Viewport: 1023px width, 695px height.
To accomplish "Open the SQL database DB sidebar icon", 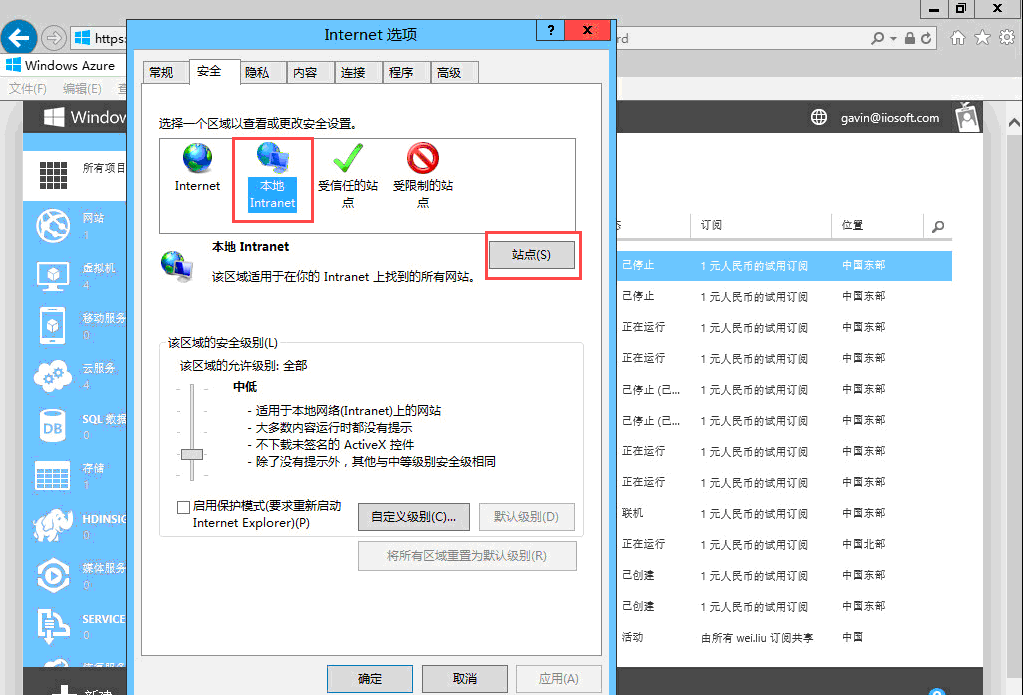I will click(53, 425).
